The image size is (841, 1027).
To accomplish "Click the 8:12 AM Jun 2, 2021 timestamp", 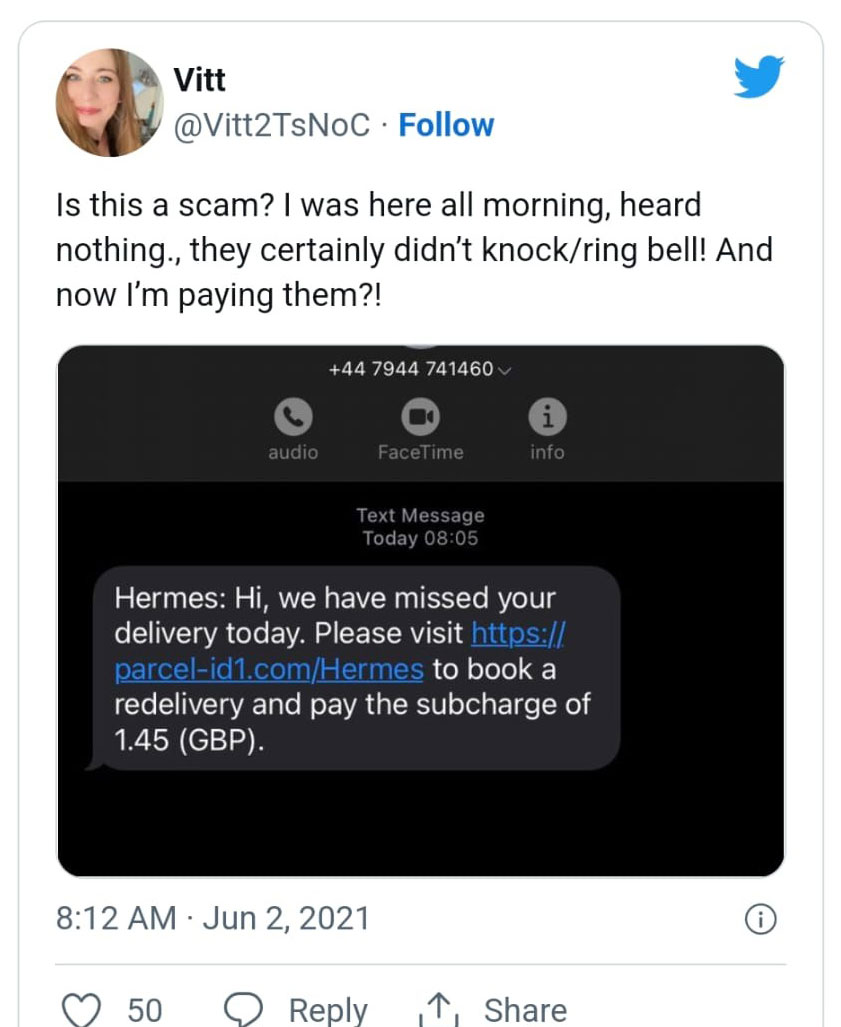I will point(213,918).
